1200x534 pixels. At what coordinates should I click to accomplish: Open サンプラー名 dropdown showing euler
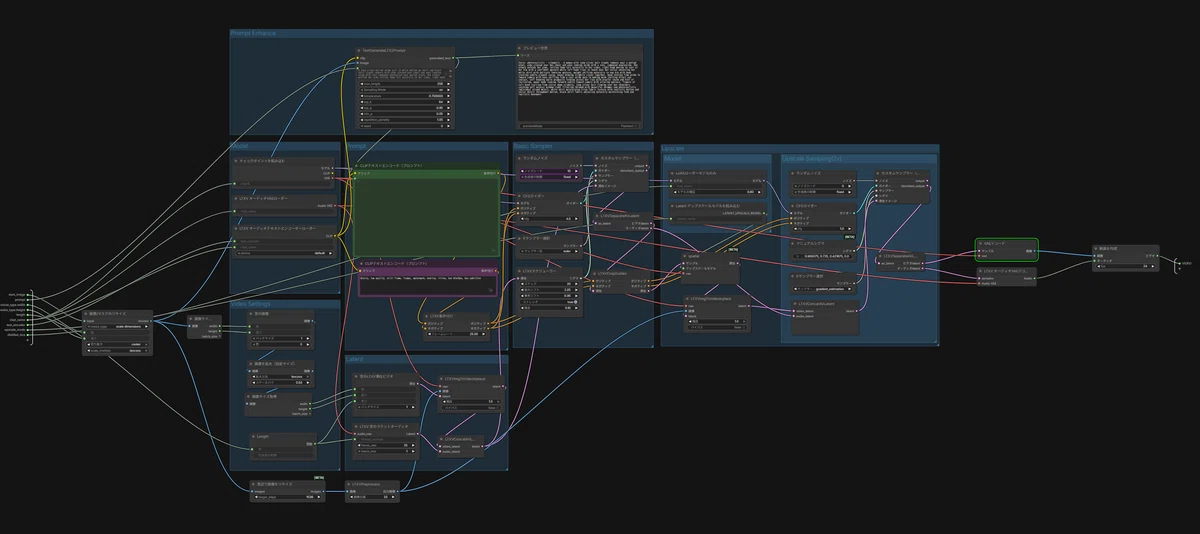tap(549, 252)
